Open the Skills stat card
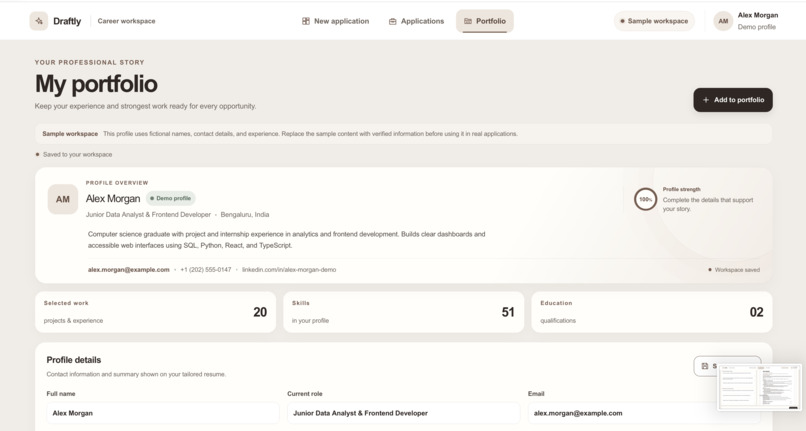 tap(404, 312)
